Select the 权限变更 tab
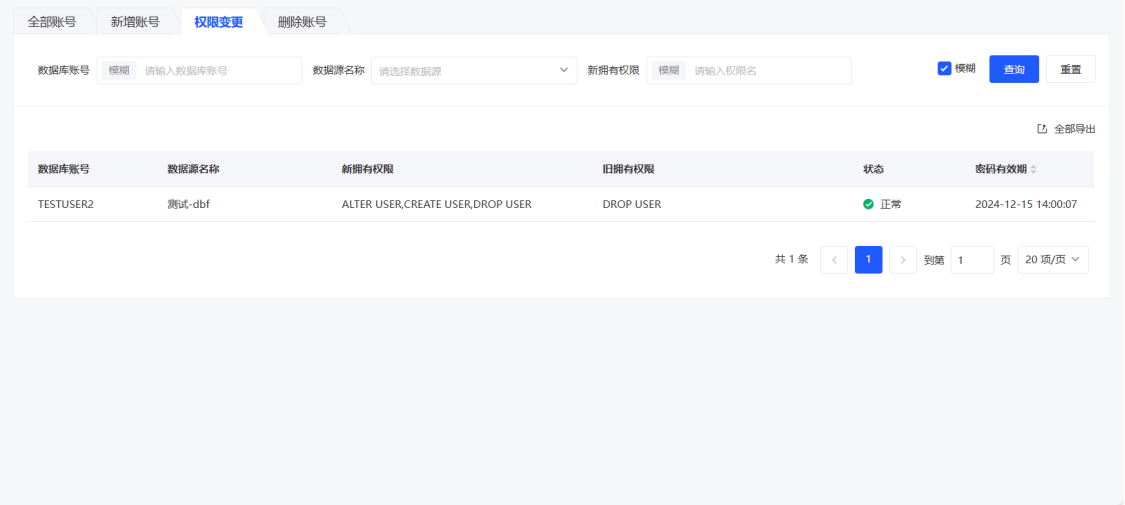The width and height of the screenshot is (1125, 505). [x=219, y=22]
